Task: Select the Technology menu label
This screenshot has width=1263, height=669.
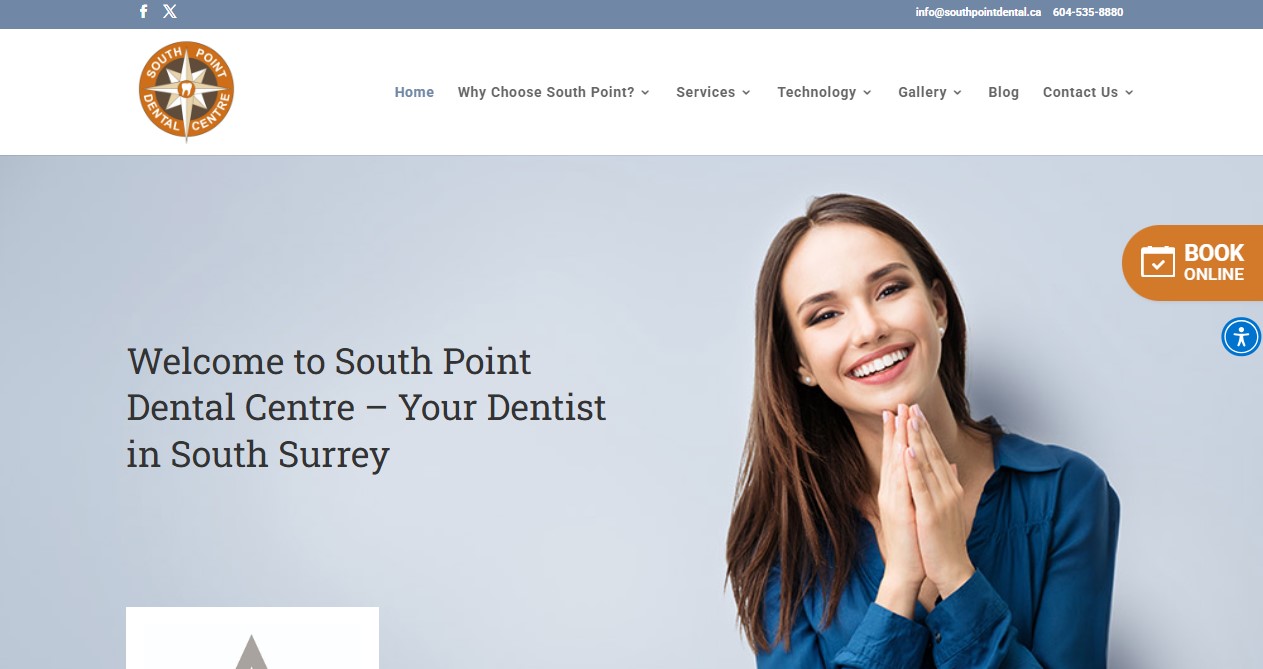Action: point(816,92)
